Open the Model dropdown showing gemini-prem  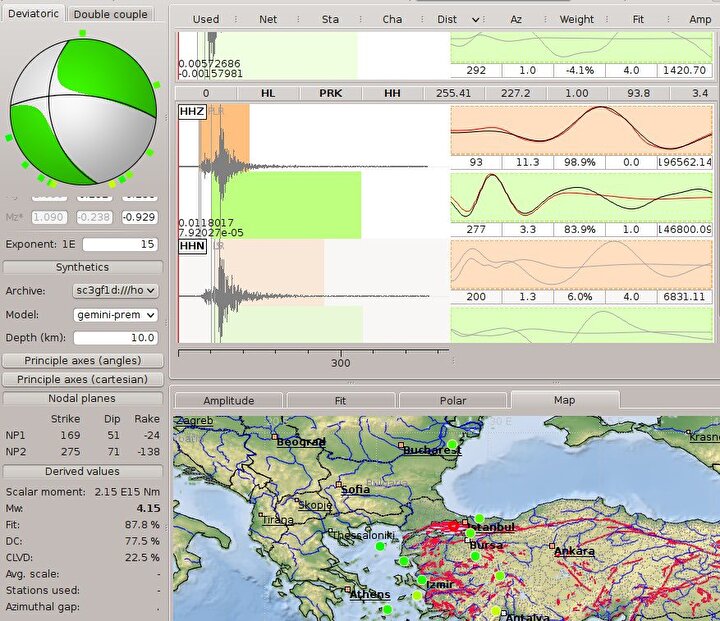[115, 314]
